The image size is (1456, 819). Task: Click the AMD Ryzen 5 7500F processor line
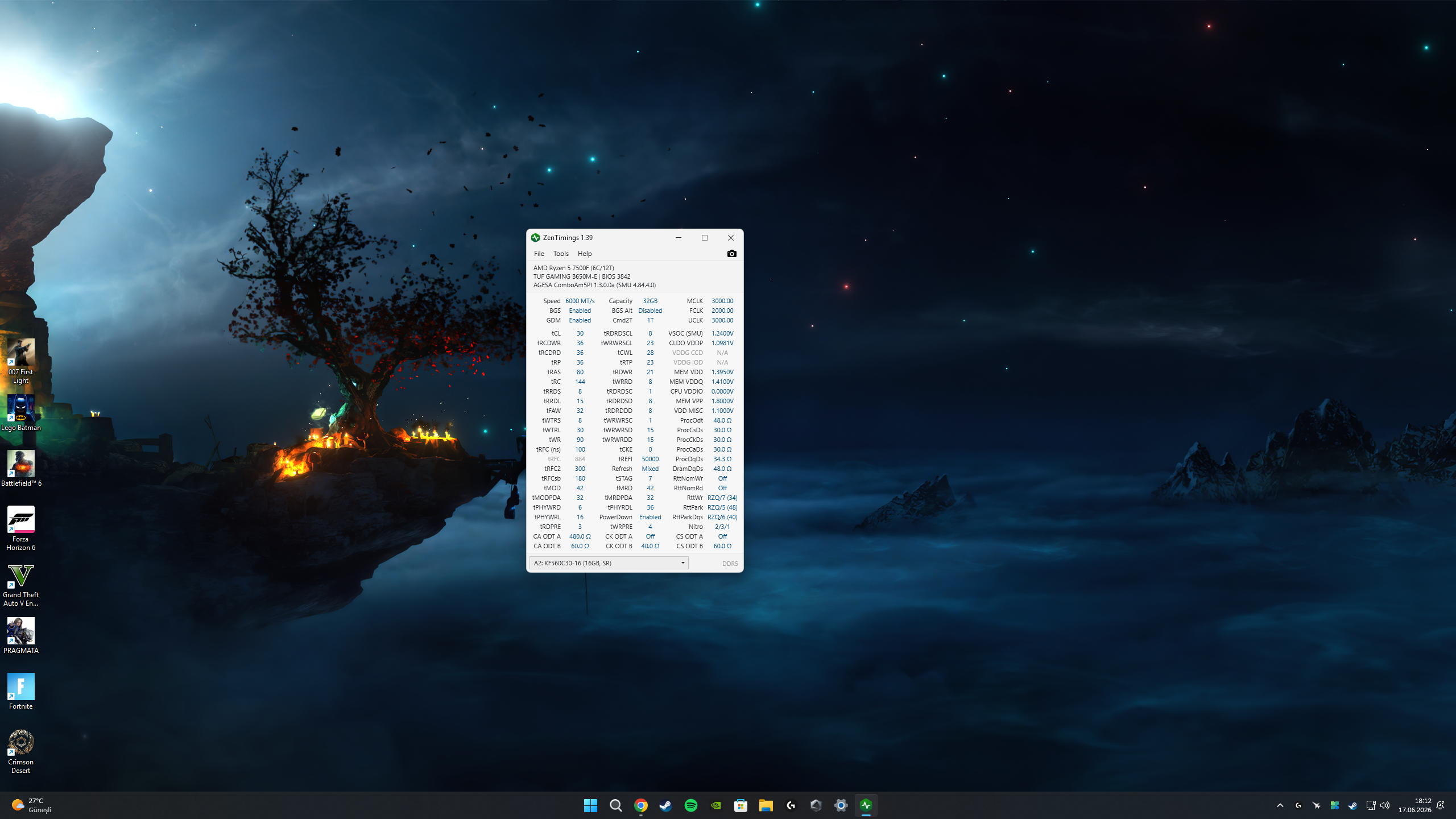point(573,268)
